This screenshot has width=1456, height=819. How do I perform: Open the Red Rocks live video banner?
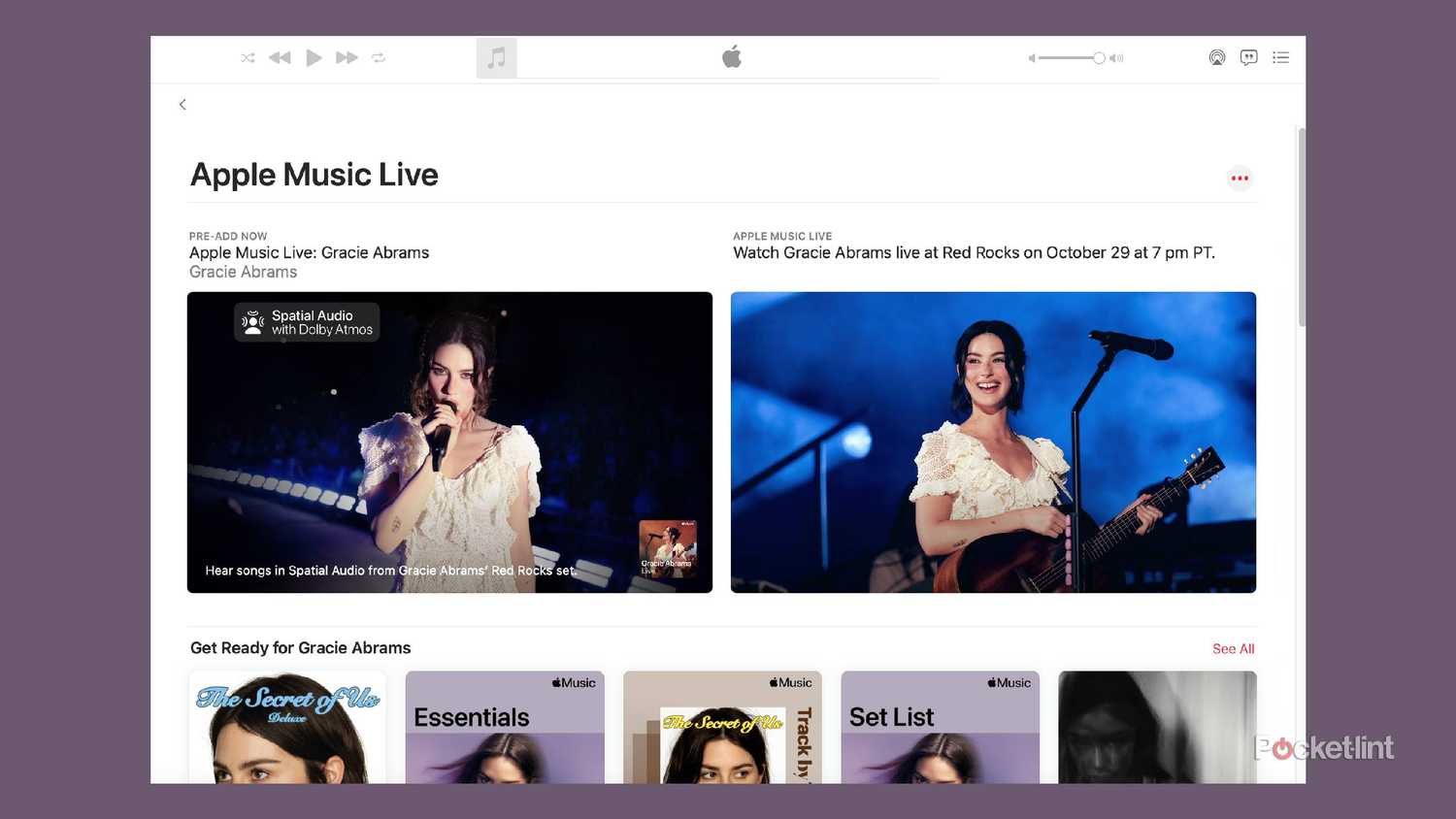(993, 442)
